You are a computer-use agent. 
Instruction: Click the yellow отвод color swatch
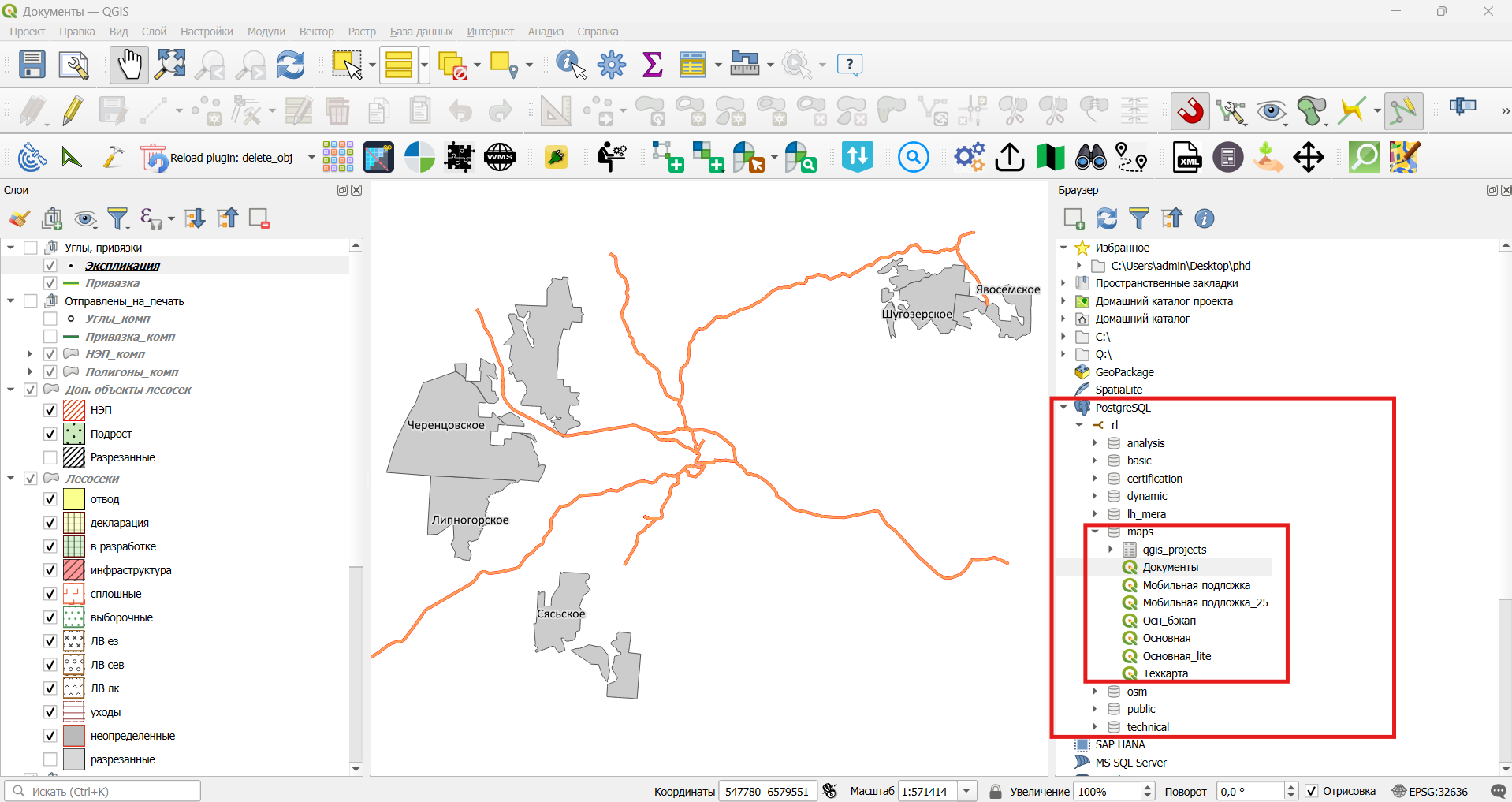(74, 499)
